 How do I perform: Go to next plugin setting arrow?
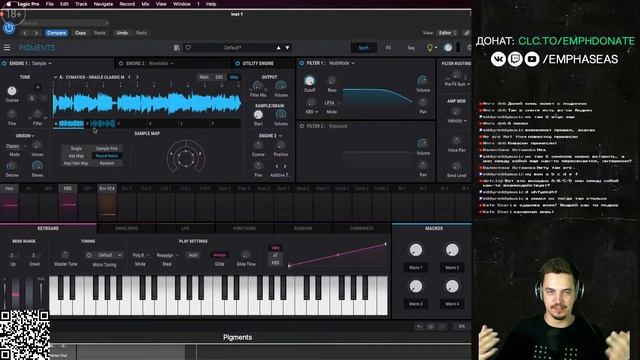click(36, 33)
